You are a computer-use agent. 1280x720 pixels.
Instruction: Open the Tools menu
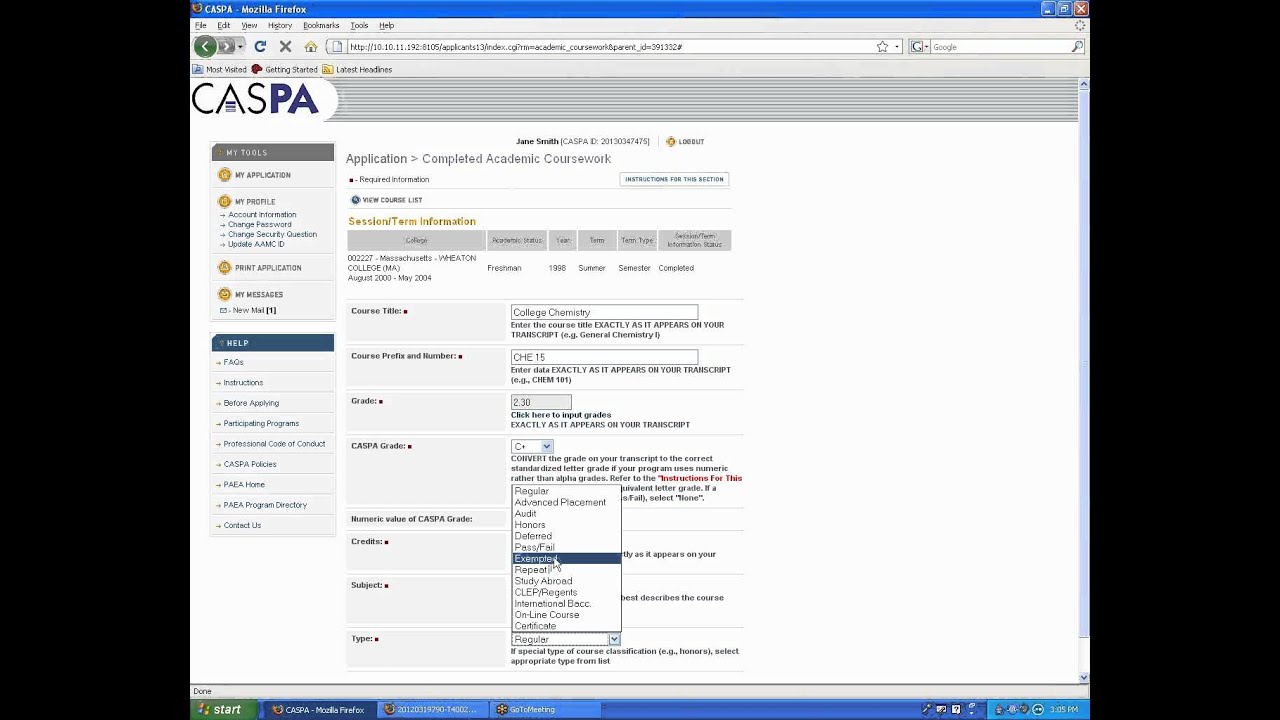[359, 25]
